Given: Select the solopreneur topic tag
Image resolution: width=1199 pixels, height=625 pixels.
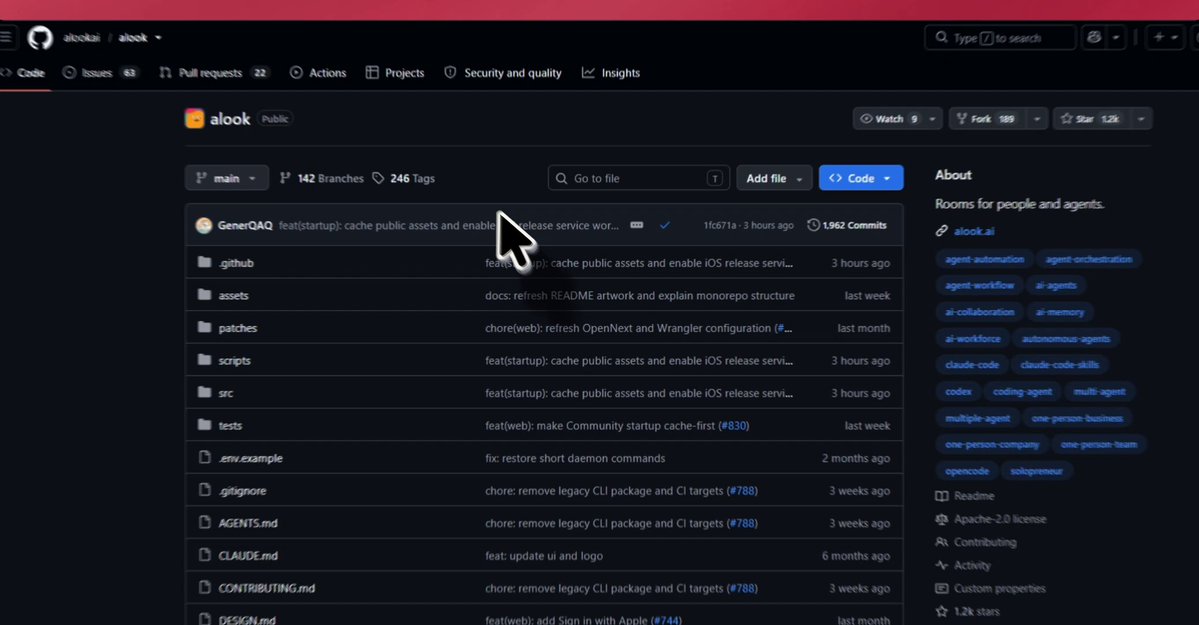Looking at the screenshot, I should 1036,471.
